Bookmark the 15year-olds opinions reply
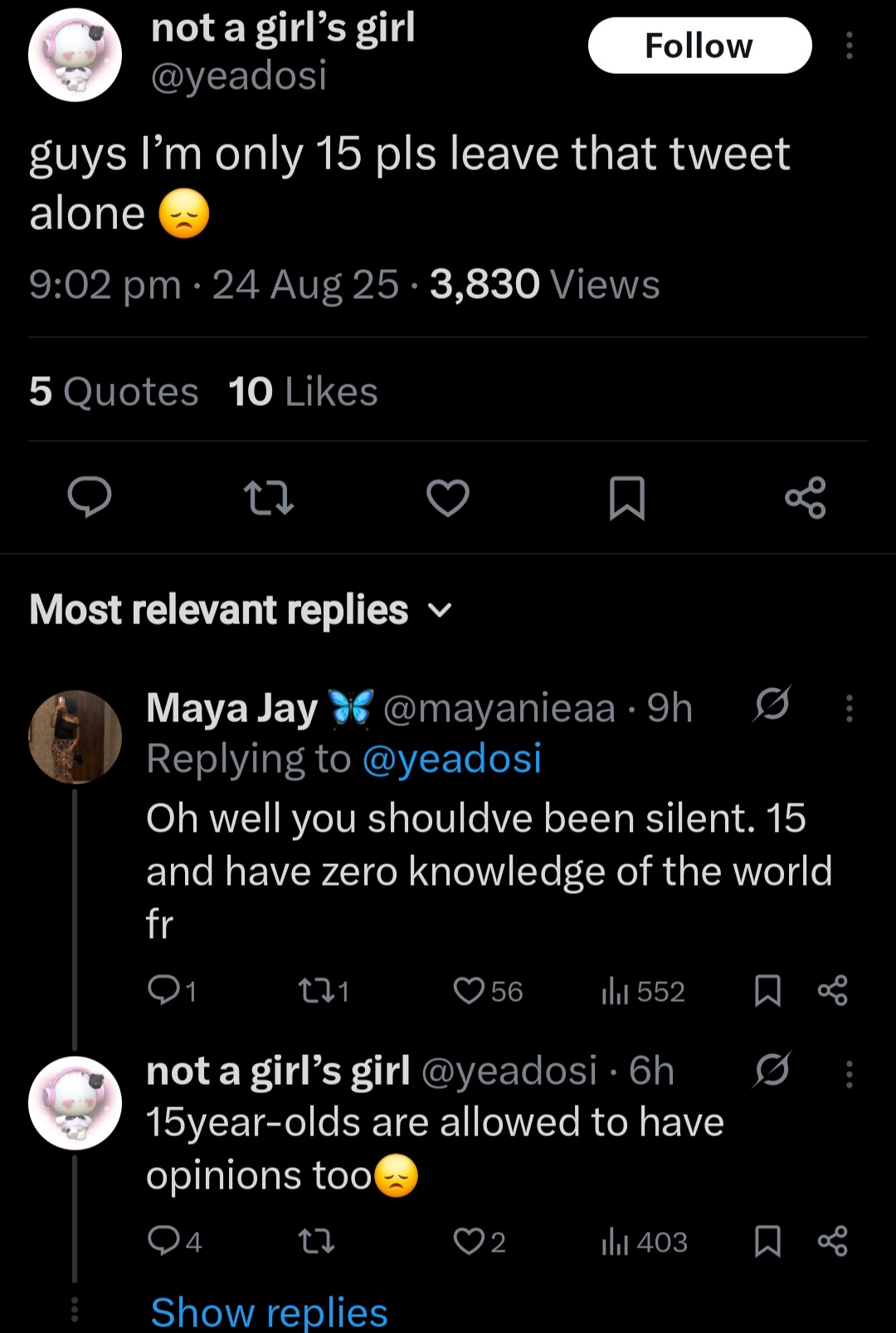Screen dimensions: 896x1333 [767, 1241]
